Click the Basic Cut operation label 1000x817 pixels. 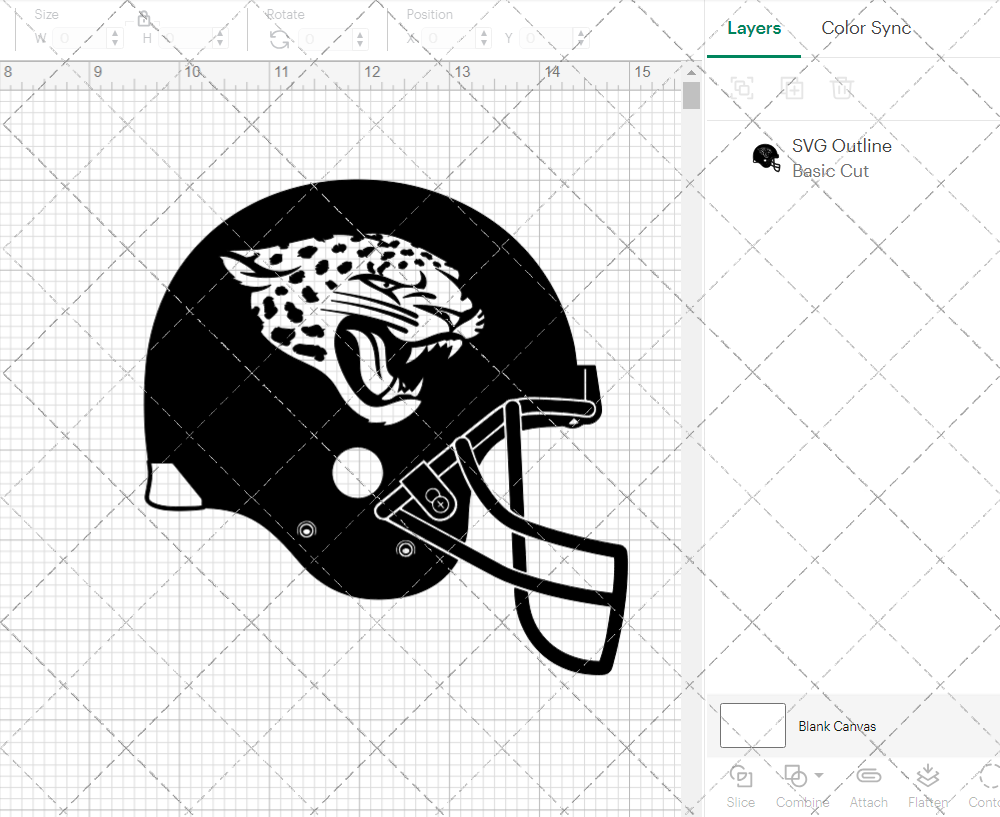(830, 171)
